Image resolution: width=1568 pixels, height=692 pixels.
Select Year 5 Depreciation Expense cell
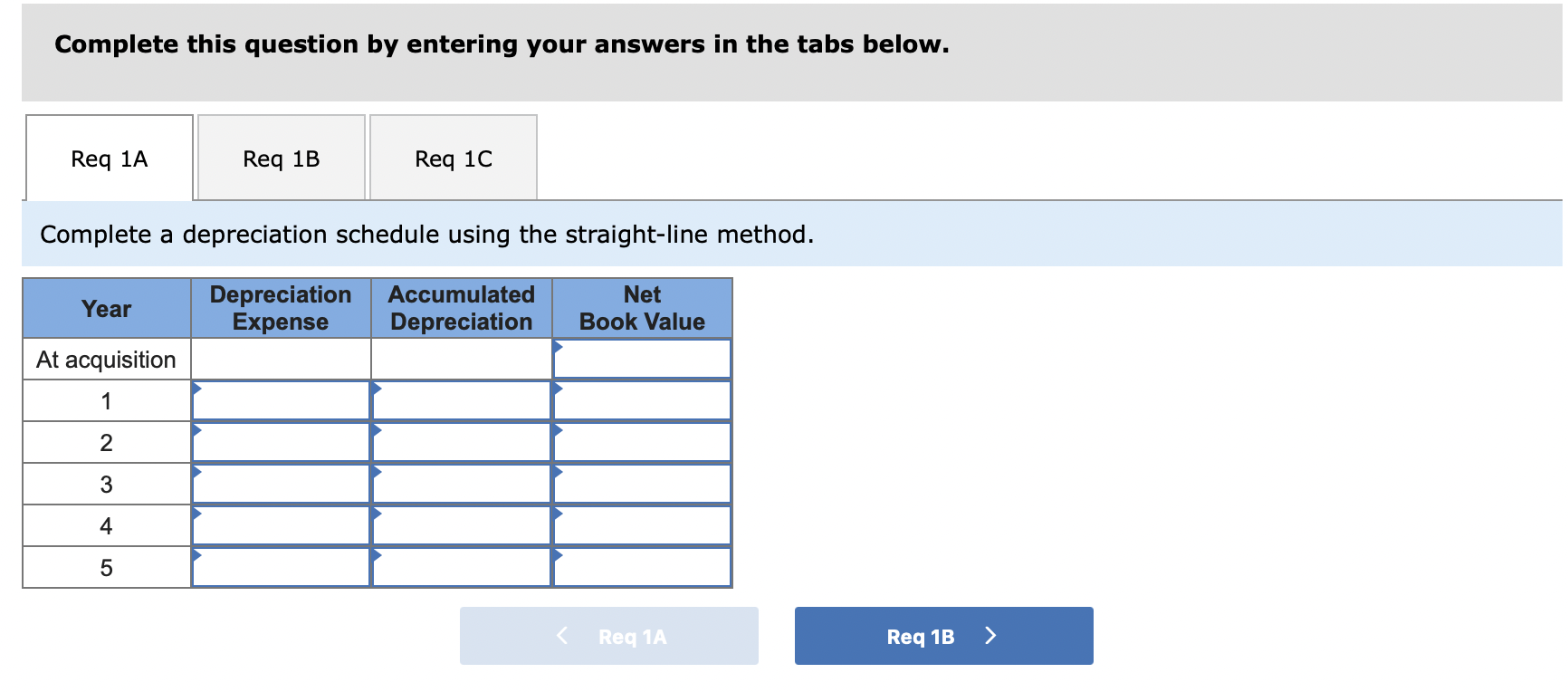pyautogui.click(x=281, y=568)
